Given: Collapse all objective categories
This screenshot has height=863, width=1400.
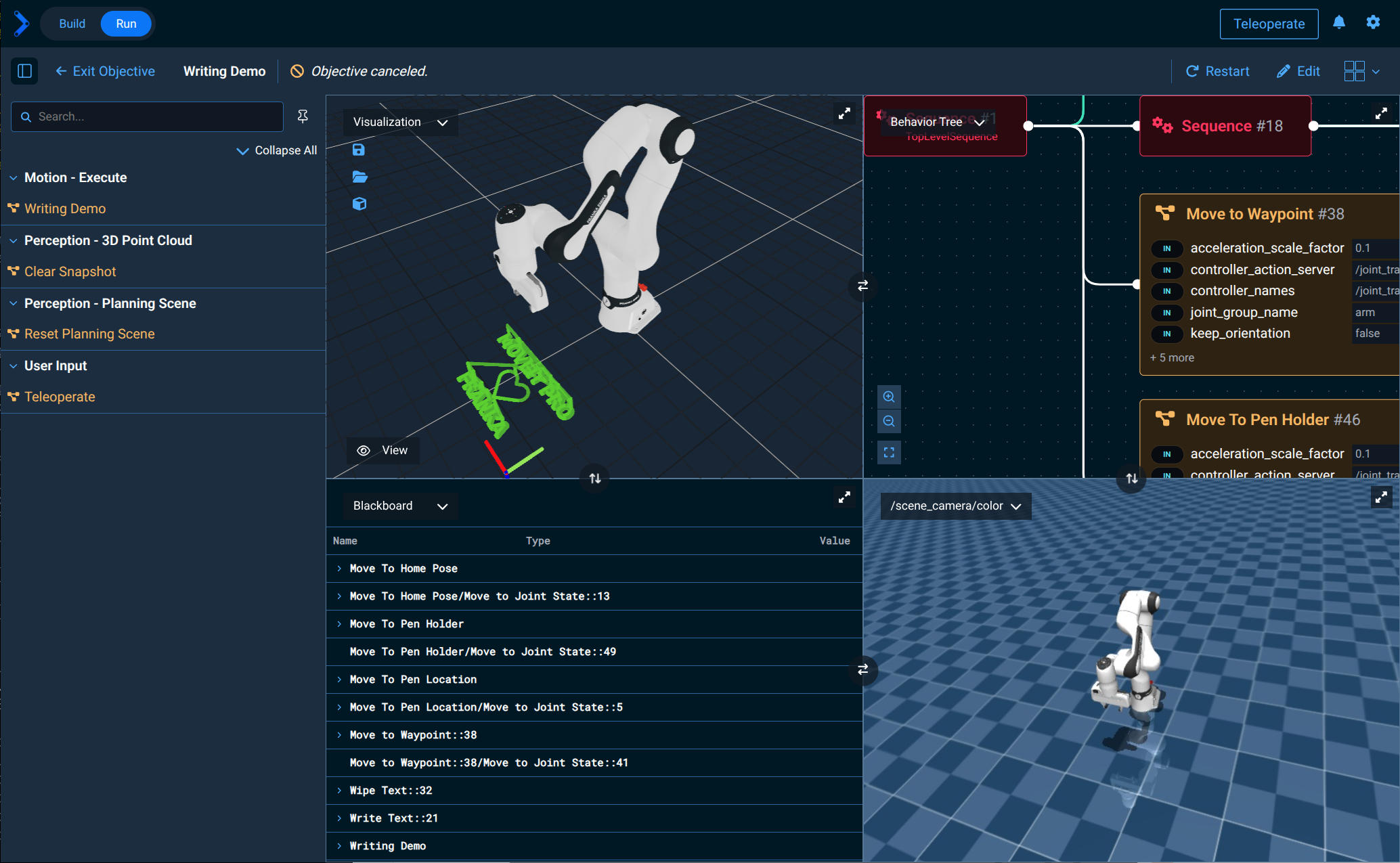Looking at the screenshot, I should click(276, 150).
